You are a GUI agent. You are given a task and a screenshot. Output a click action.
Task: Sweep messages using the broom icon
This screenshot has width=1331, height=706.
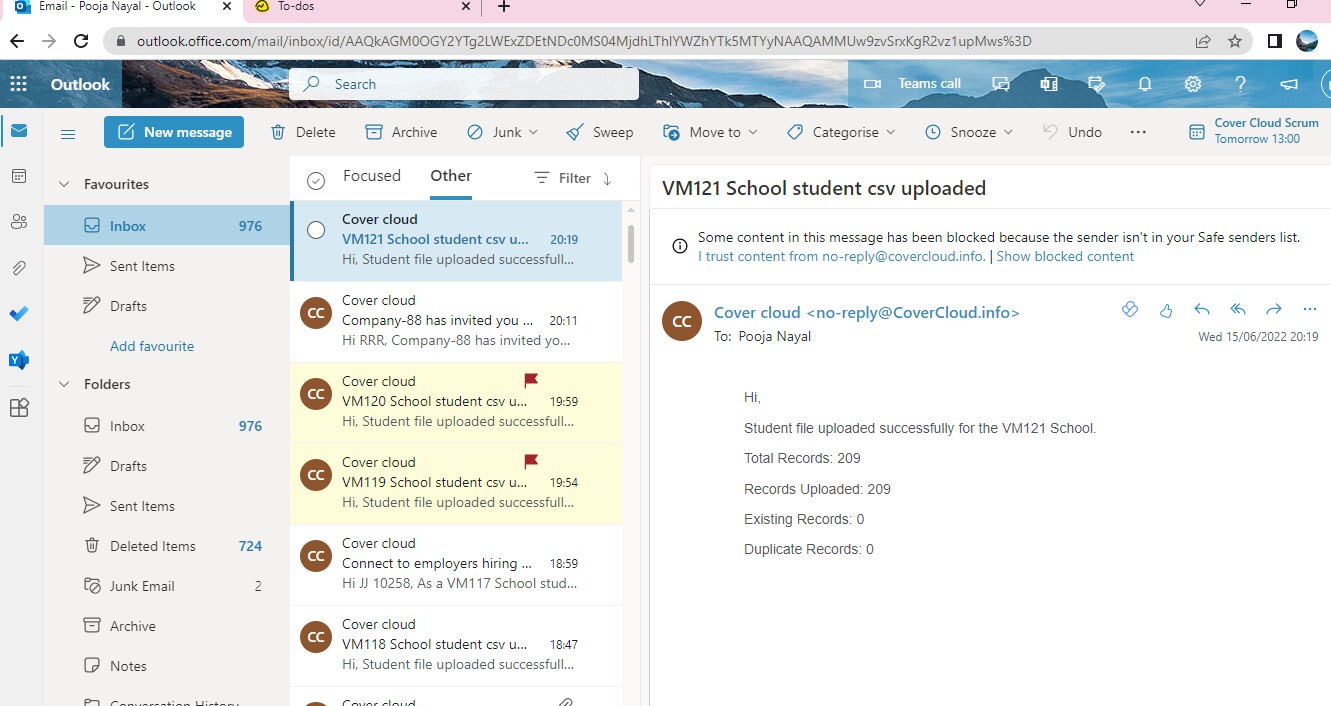pos(573,131)
